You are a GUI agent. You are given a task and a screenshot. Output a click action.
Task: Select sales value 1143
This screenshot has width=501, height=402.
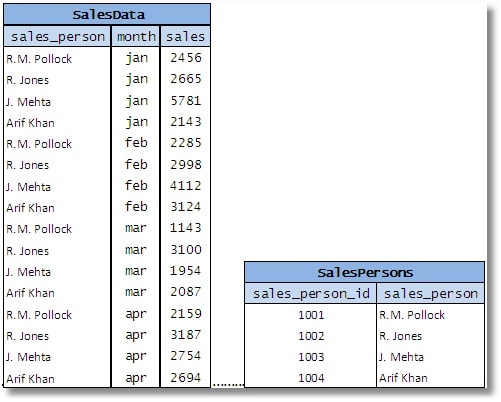(x=186, y=228)
